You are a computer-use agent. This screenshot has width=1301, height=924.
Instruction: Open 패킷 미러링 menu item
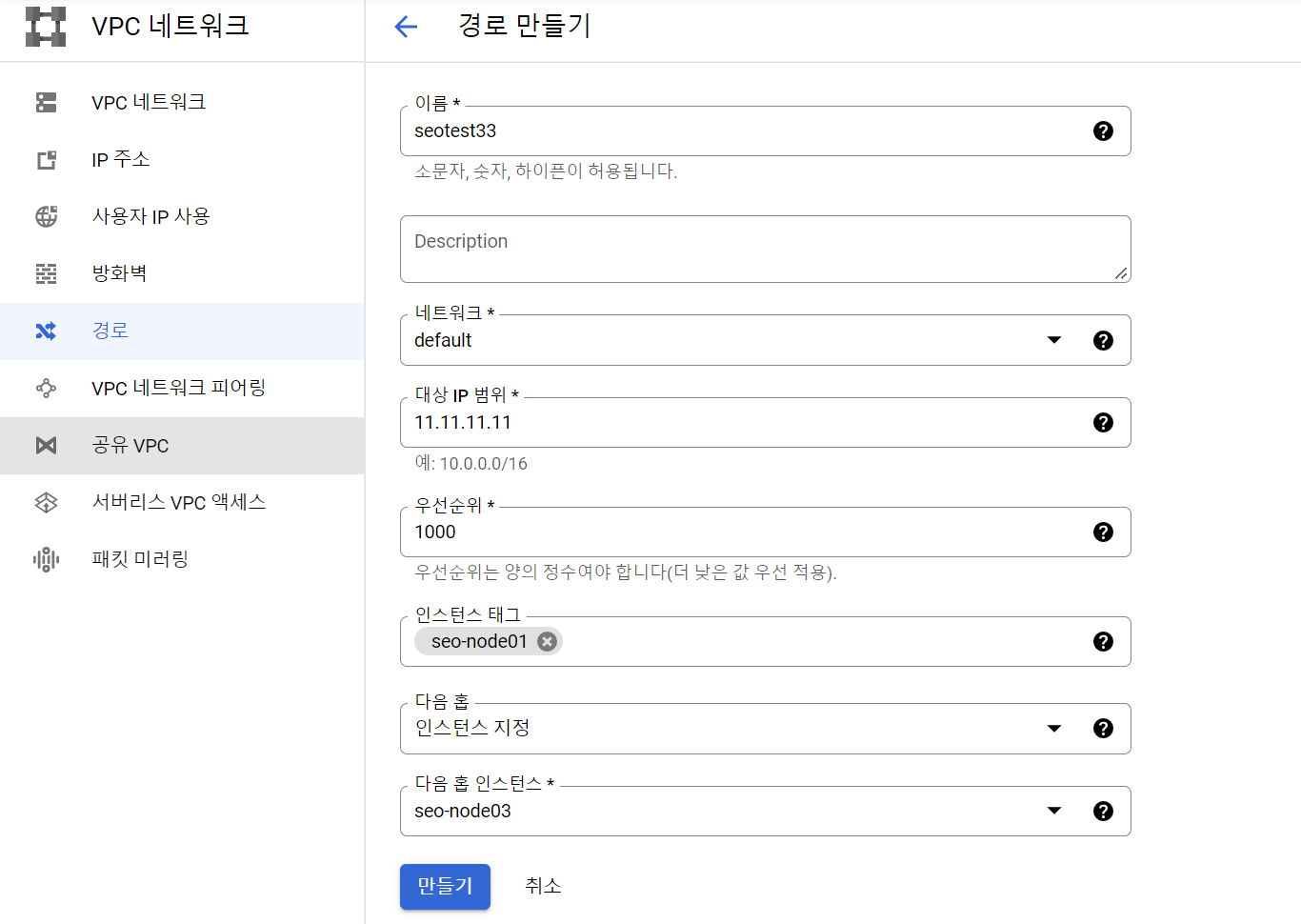coord(182,559)
